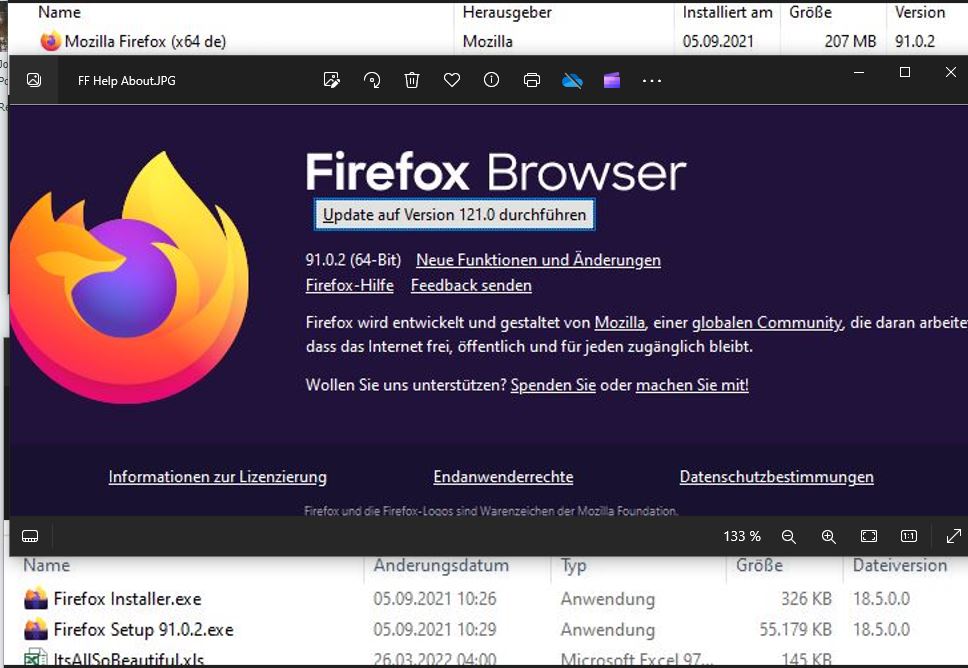This screenshot has width=968, height=668.
Task: Click the Update auf Version 121.0 durchführen button
Action: coord(454,214)
